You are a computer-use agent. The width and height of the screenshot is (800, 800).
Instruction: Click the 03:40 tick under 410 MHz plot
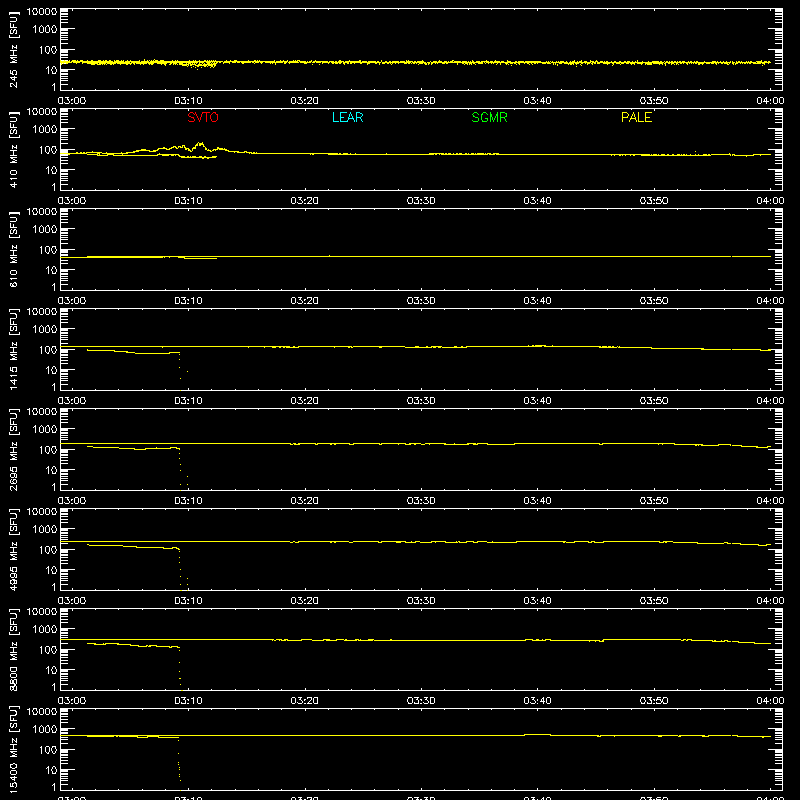(537, 201)
